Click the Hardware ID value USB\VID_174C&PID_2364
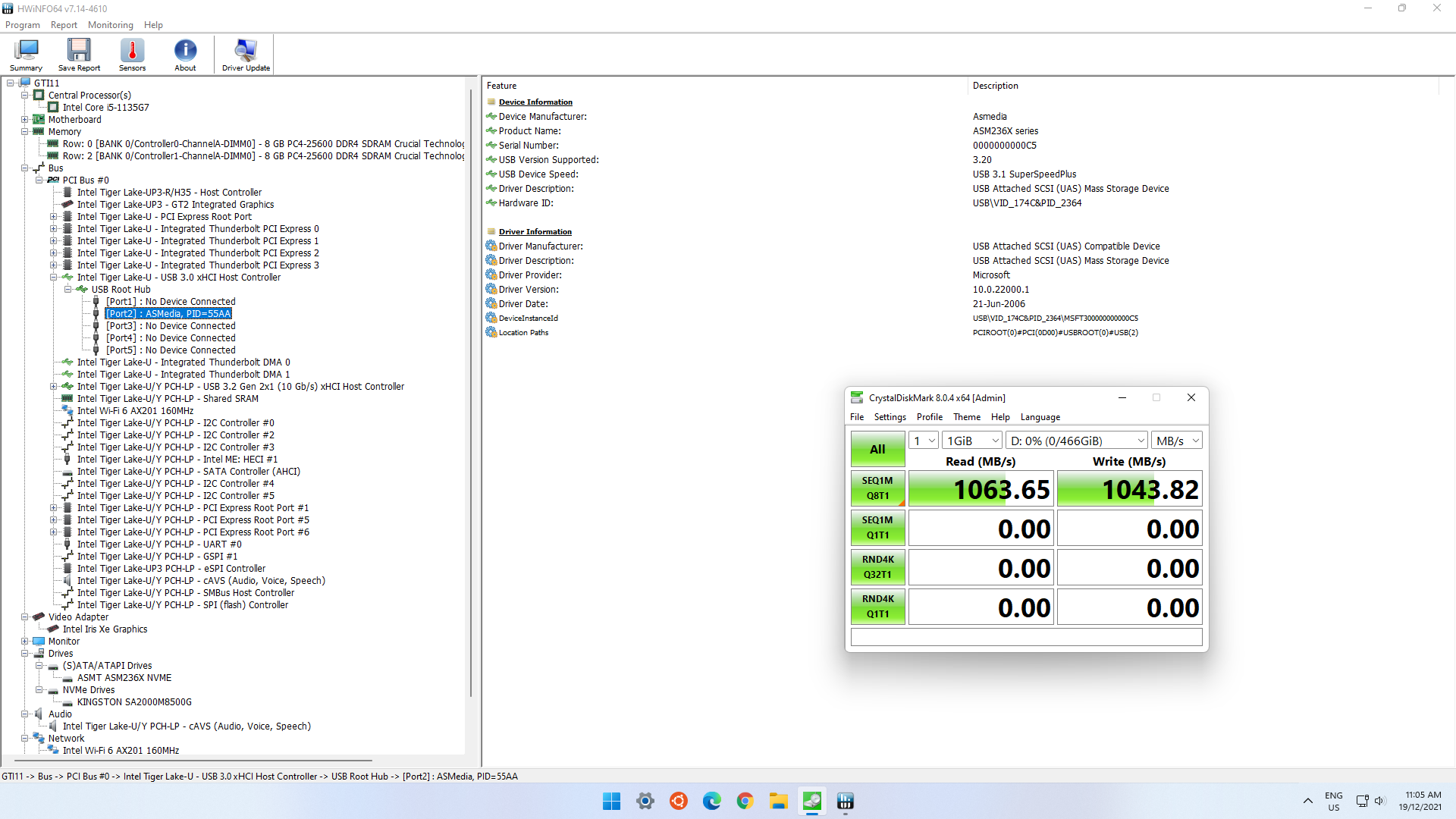 pyautogui.click(x=1027, y=203)
